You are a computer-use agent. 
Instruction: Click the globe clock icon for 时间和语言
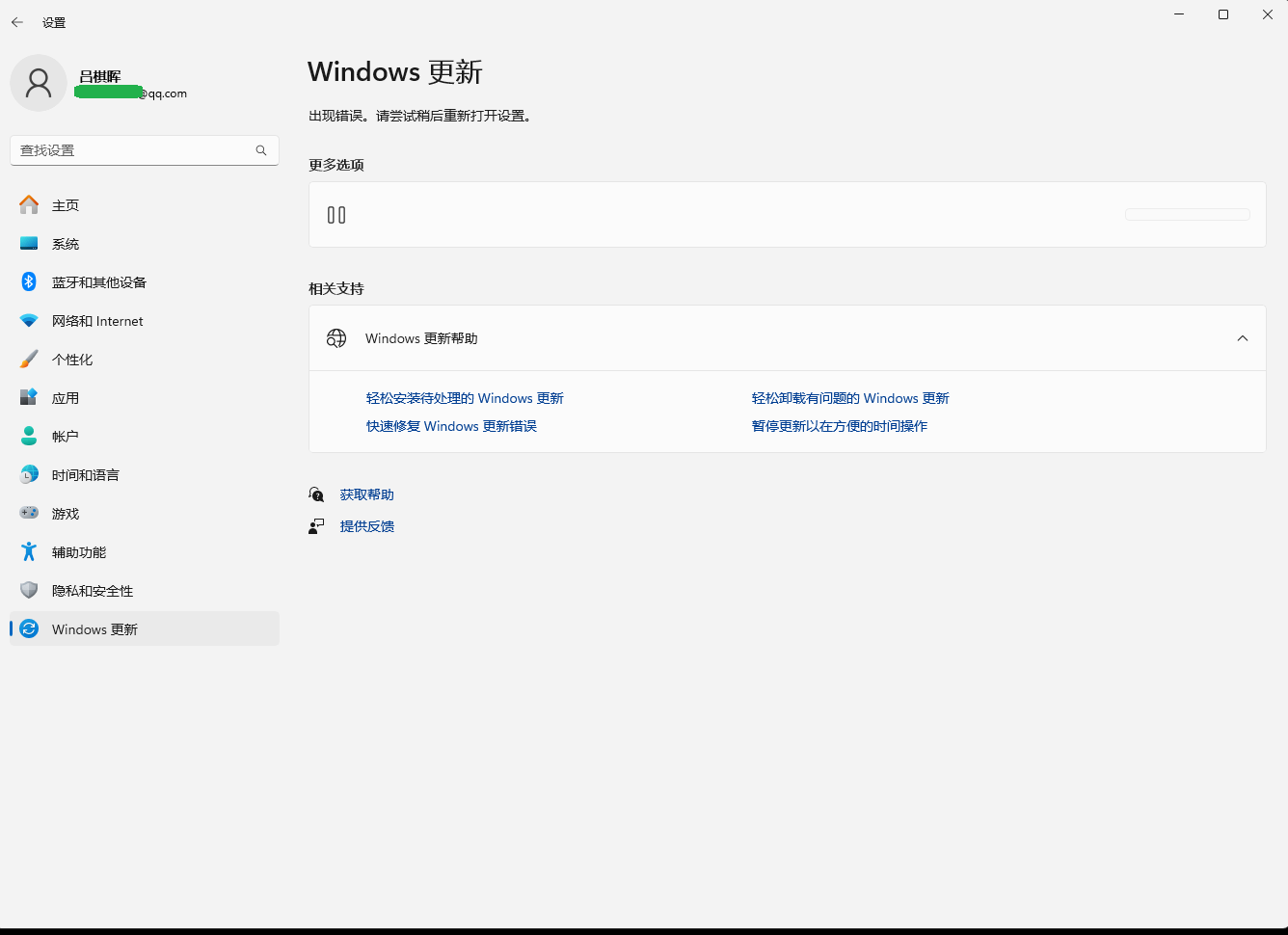coord(29,474)
